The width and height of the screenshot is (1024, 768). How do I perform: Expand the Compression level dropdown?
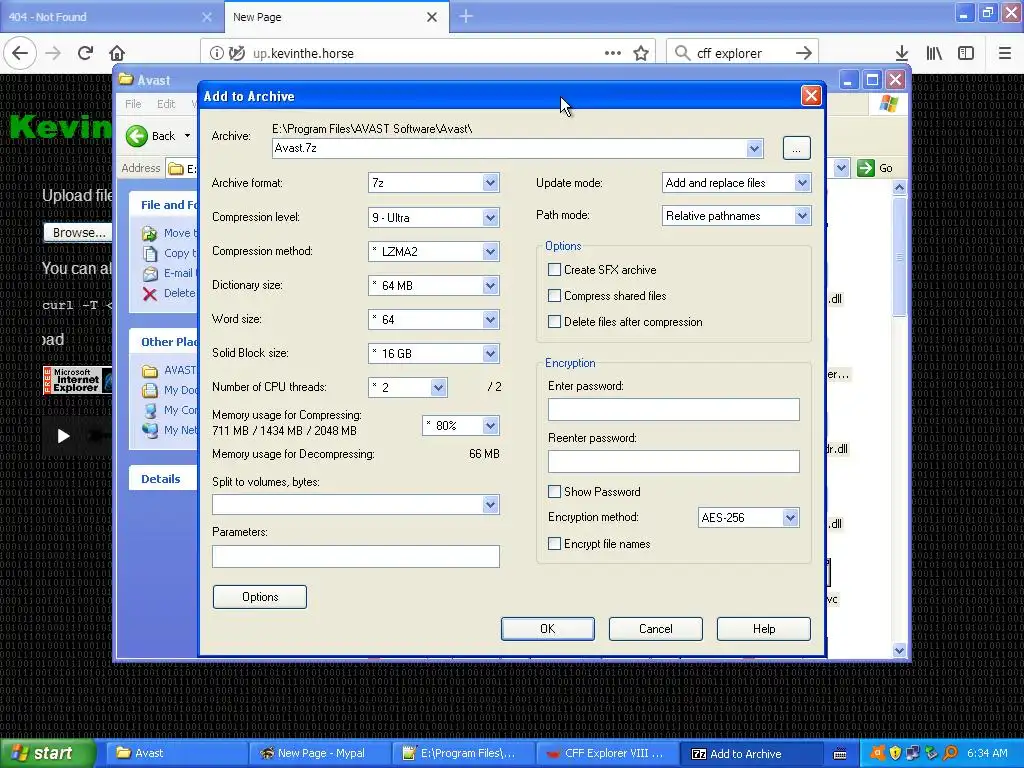490,217
